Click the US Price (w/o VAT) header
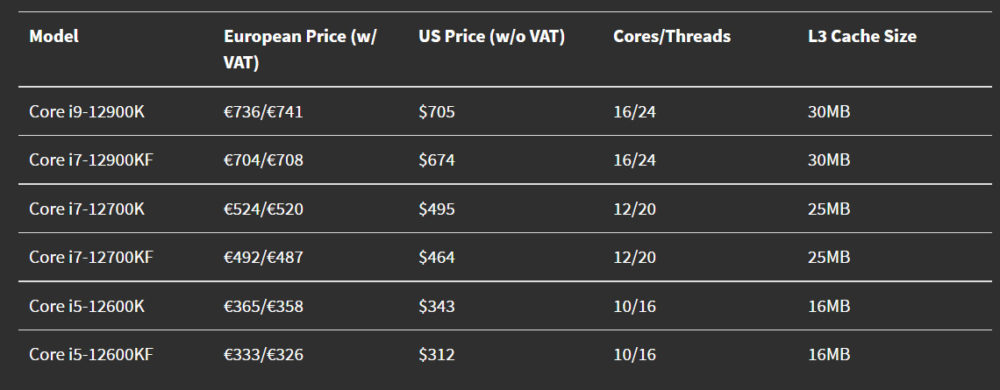This screenshot has width=1000, height=390. pyautogui.click(x=492, y=37)
